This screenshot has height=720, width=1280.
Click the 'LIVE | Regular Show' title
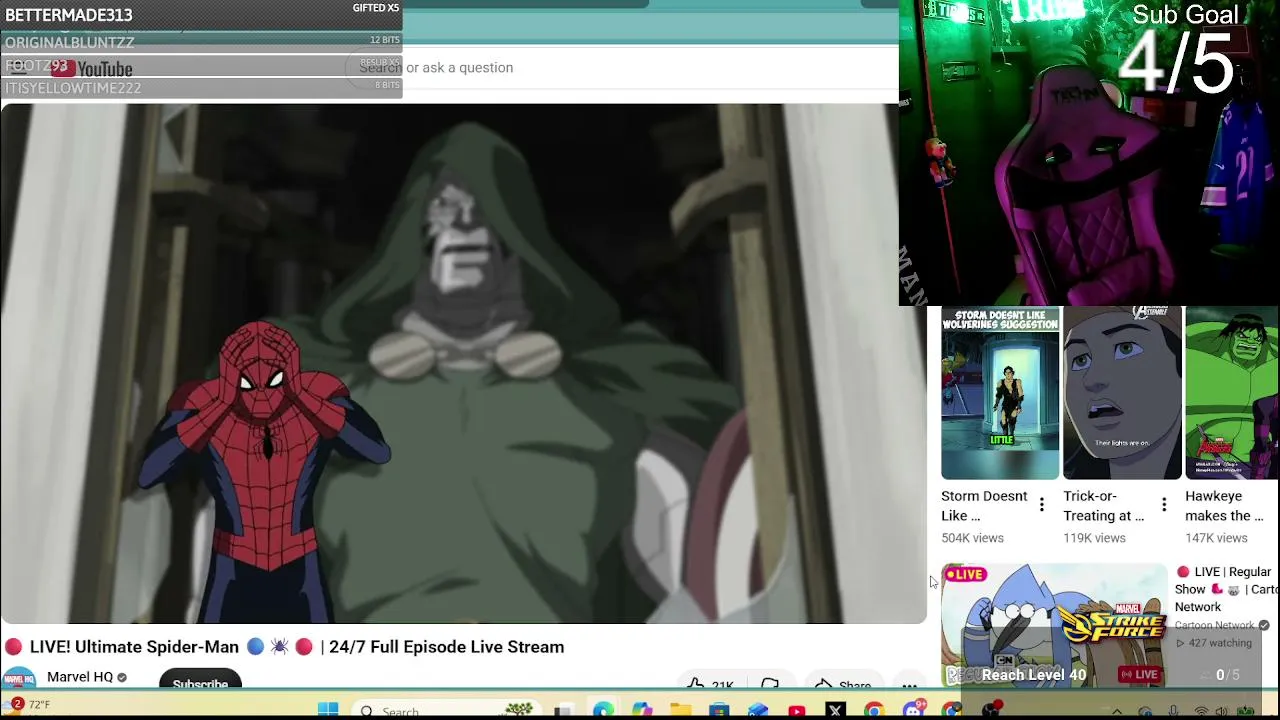(1226, 589)
